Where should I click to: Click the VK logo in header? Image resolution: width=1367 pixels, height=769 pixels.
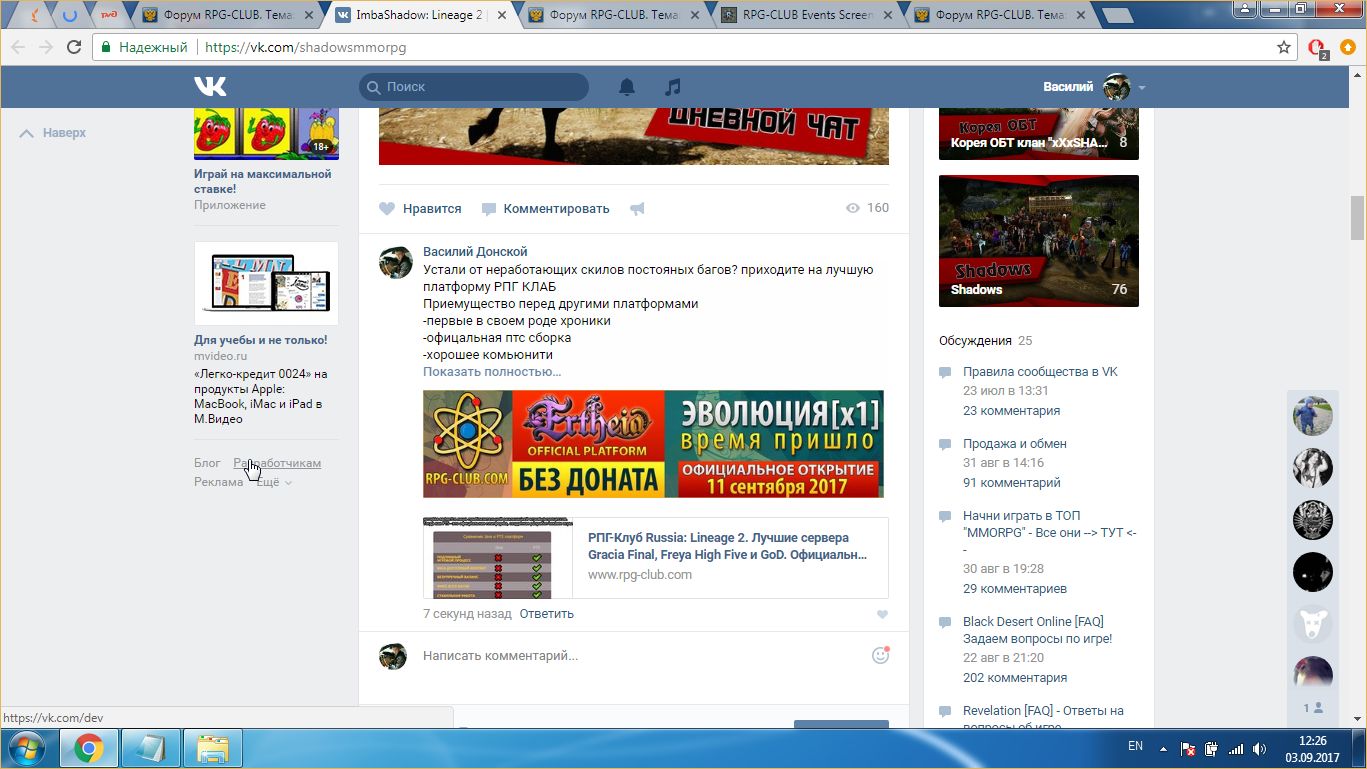pyautogui.click(x=210, y=87)
